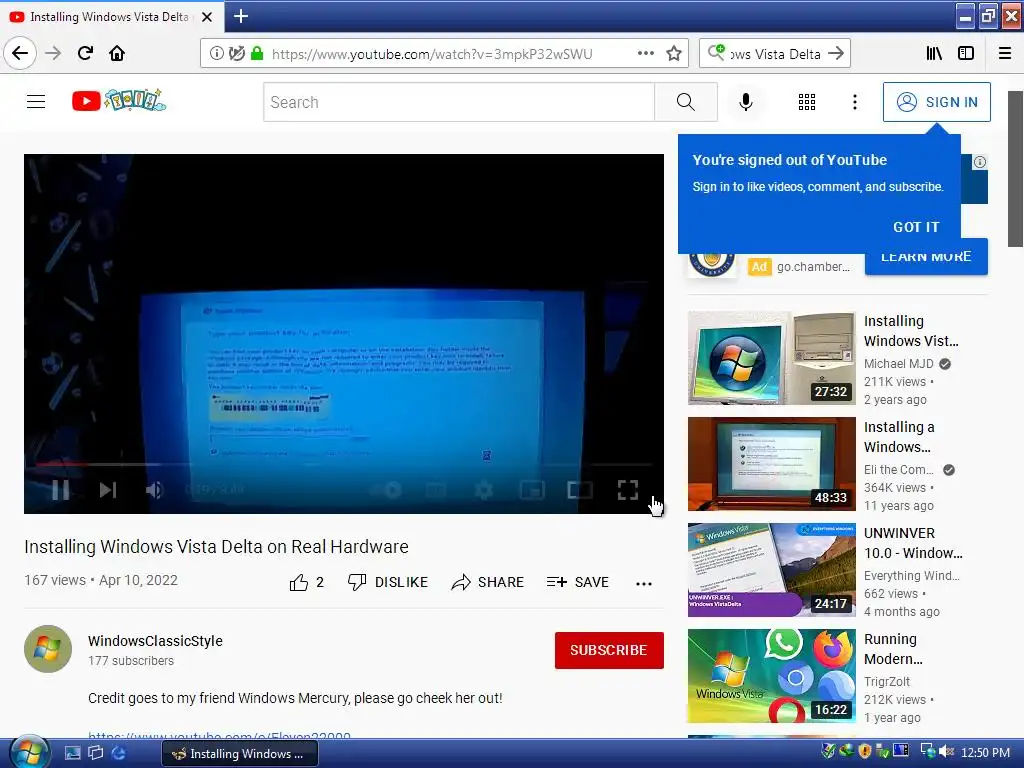The width and height of the screenshot is (1024, 768).
Task: Open the ad info icon
Action: (x=980, y=162)
